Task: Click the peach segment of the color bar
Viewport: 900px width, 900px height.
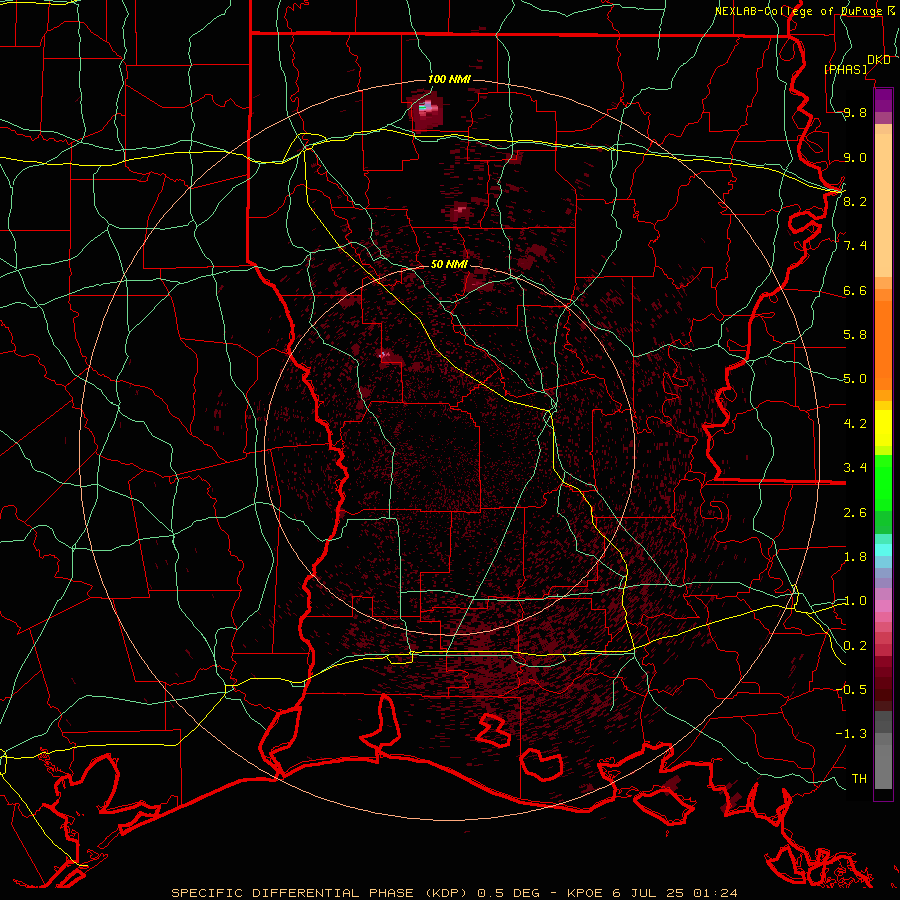Action: click(x=883, y=201)
